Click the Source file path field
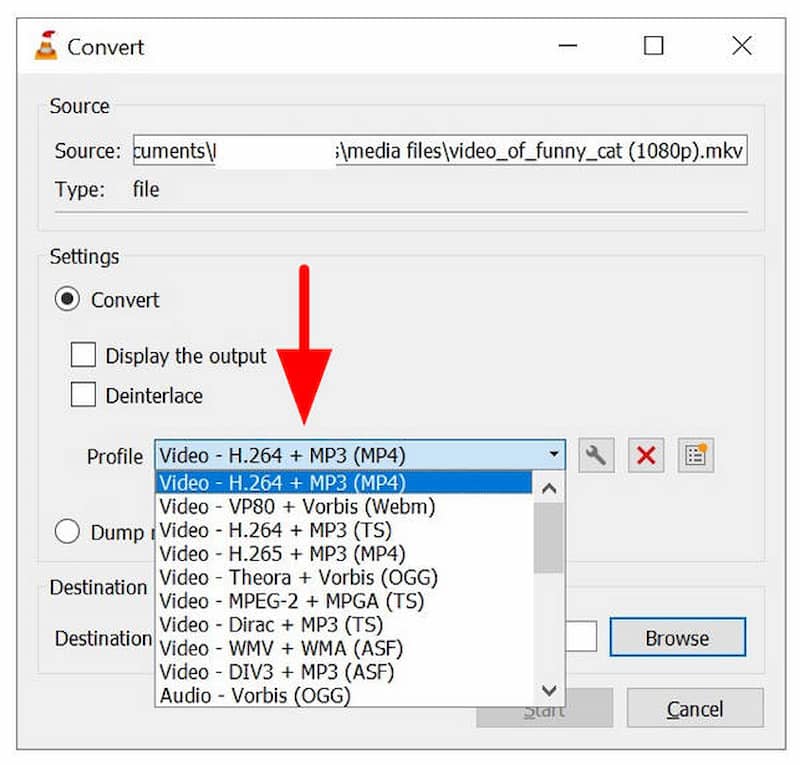The height and width of the screenshot is (765, 800). click(x=440, y=150)
